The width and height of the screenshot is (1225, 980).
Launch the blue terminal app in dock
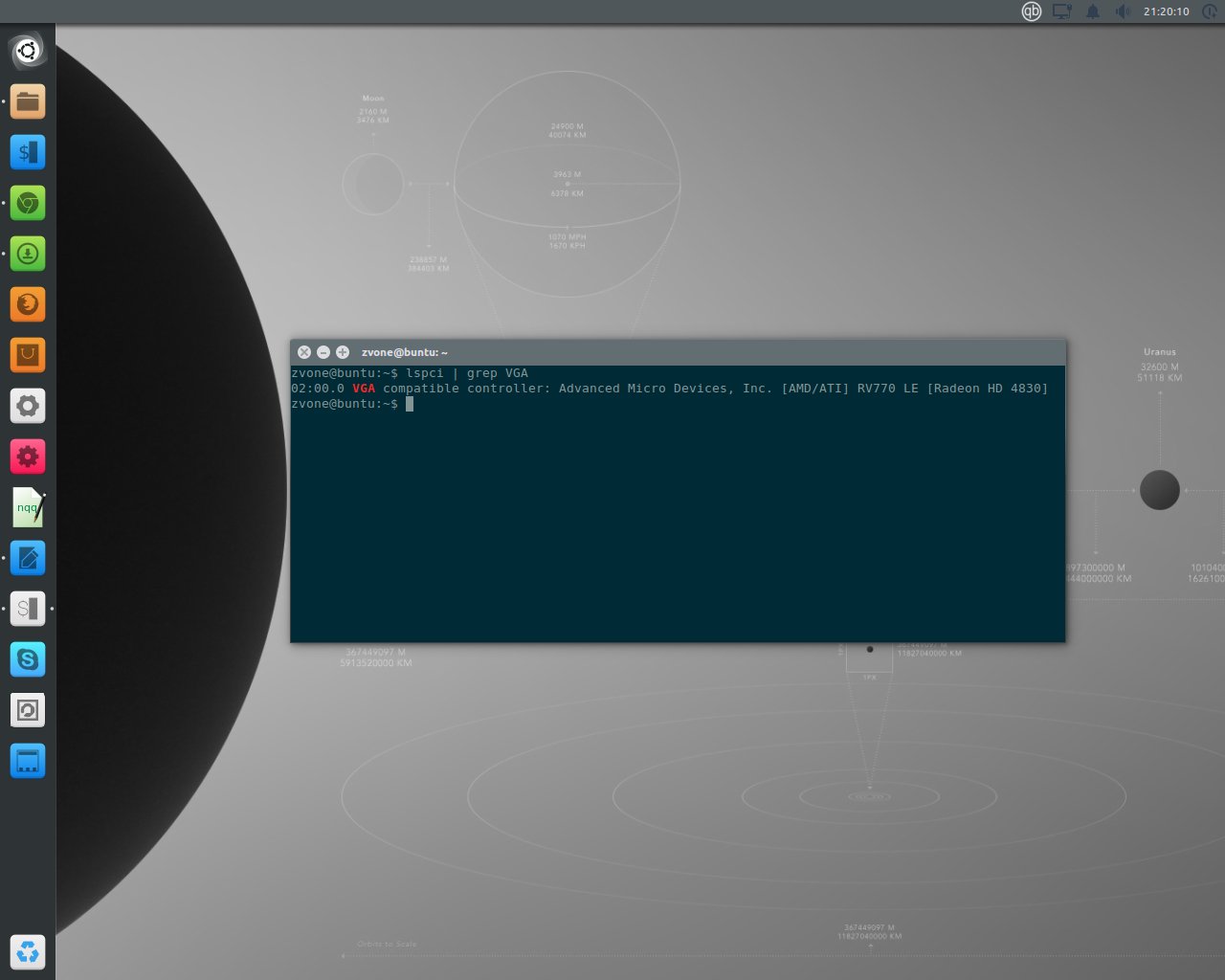28,152
